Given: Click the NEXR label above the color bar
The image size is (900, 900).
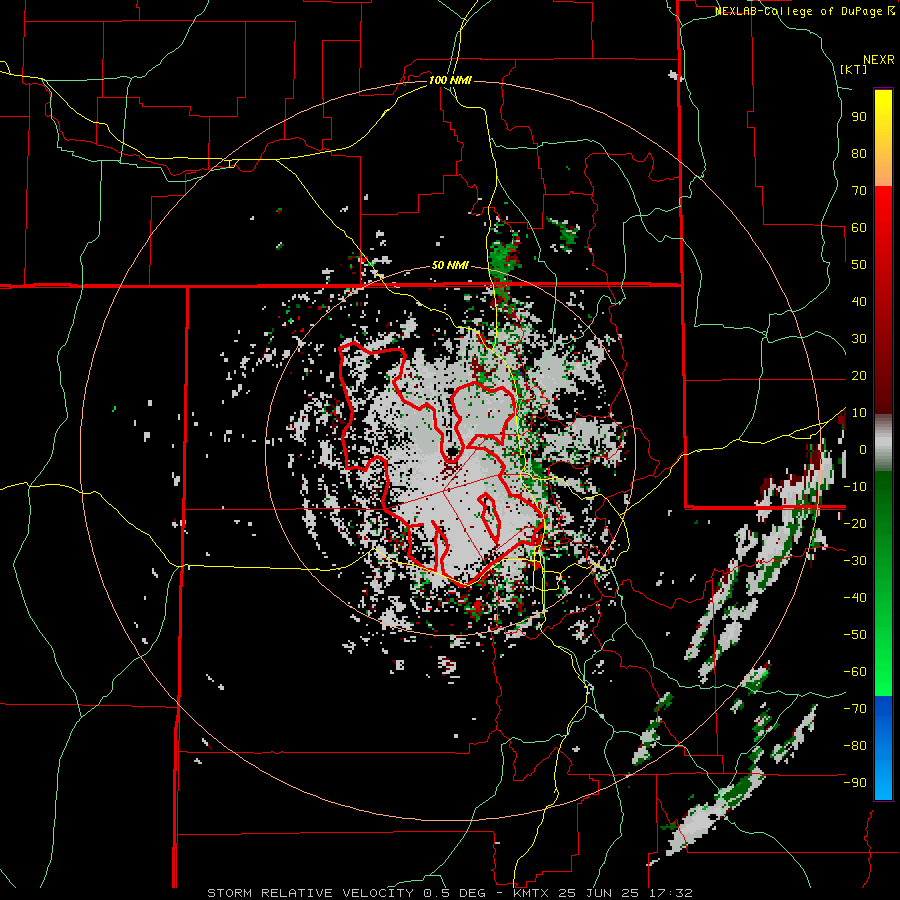Looking at the screenshot, I should (x=879, y=60).
